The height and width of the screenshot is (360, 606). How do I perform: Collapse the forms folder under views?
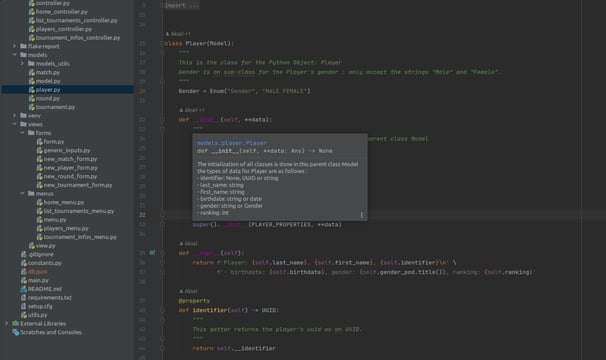pos(22,133)
